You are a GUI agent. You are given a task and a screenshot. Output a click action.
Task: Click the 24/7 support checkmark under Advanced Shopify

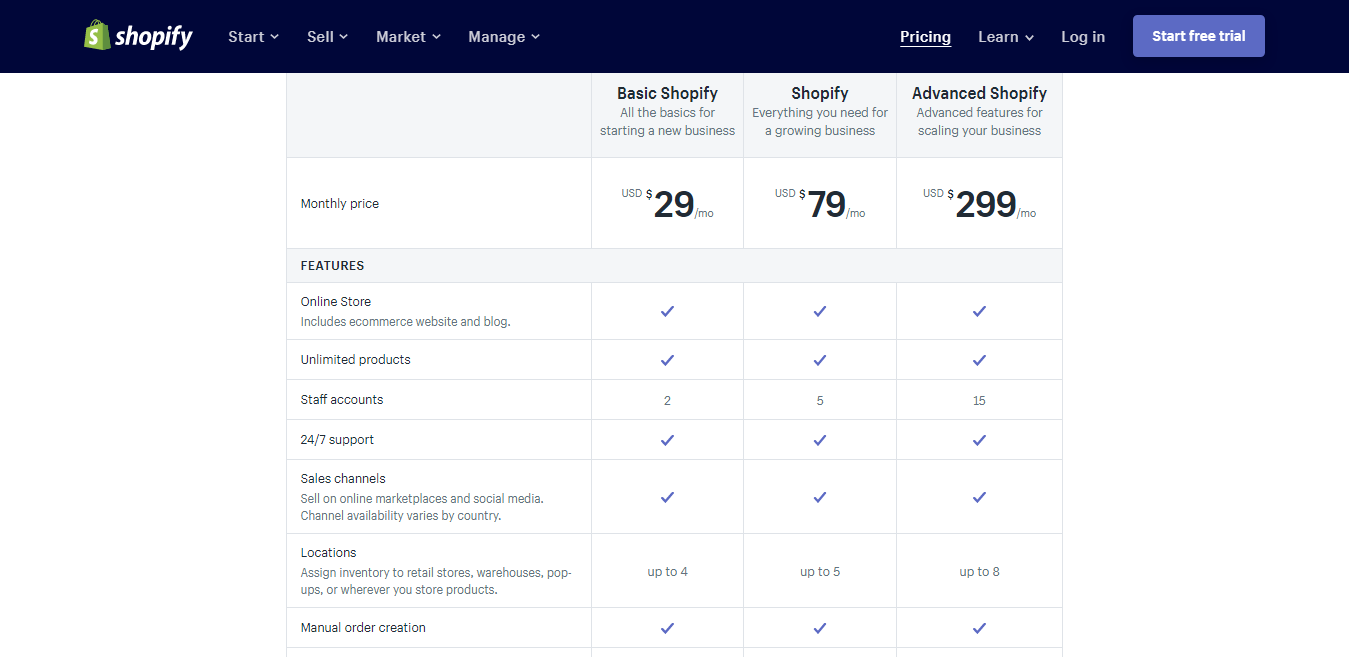(979, 439)
